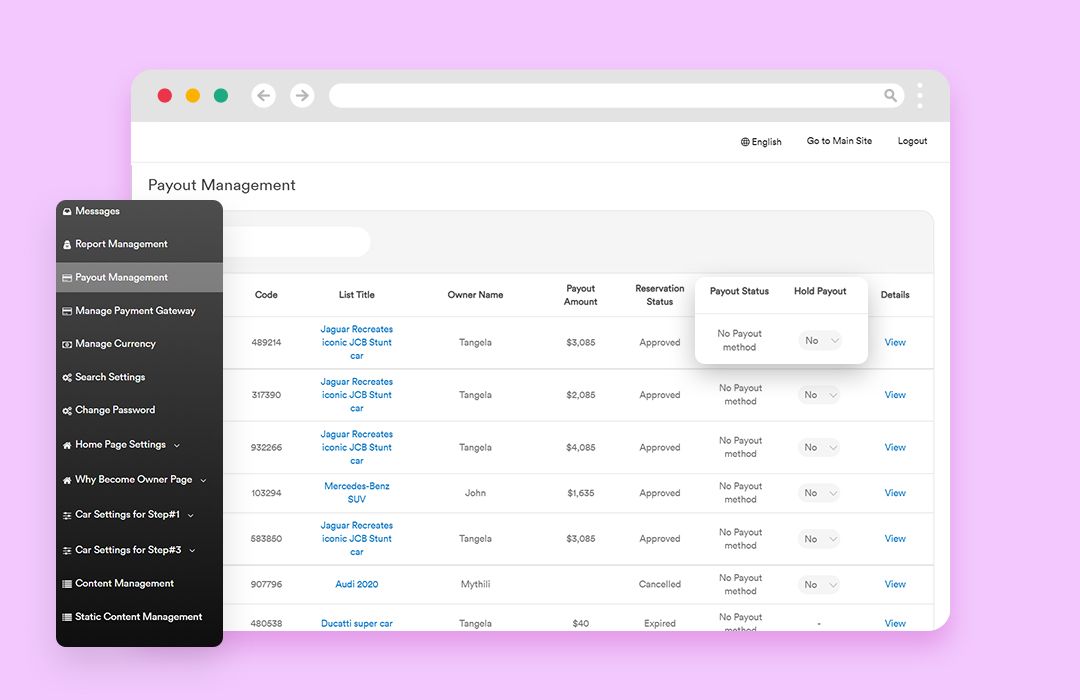Viewport: 1080px width, 700px height.
Task: Click the Hold Payout column header
Action: [x=820, y=291]
